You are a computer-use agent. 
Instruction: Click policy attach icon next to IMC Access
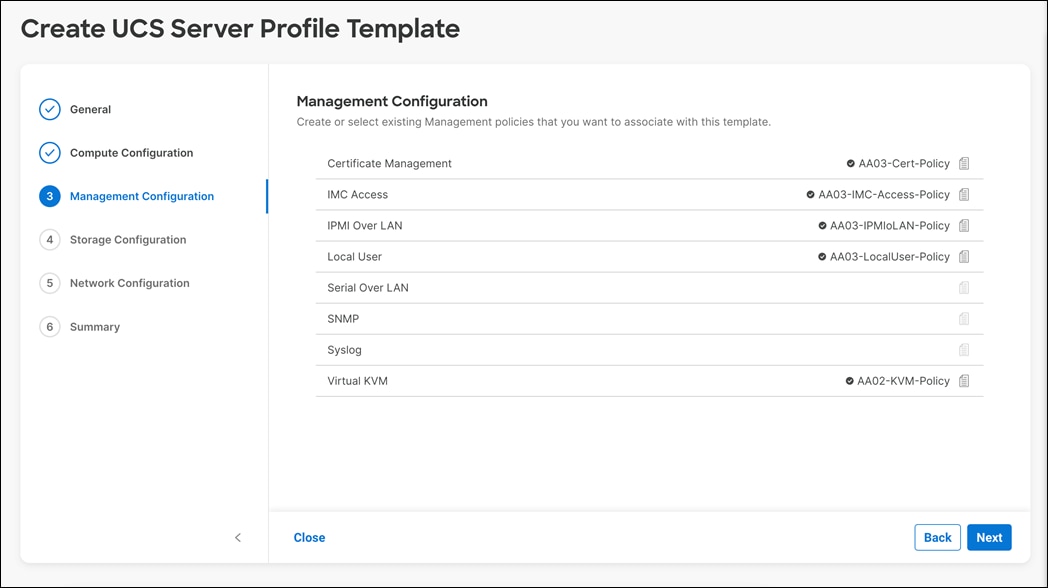(963, 194)
